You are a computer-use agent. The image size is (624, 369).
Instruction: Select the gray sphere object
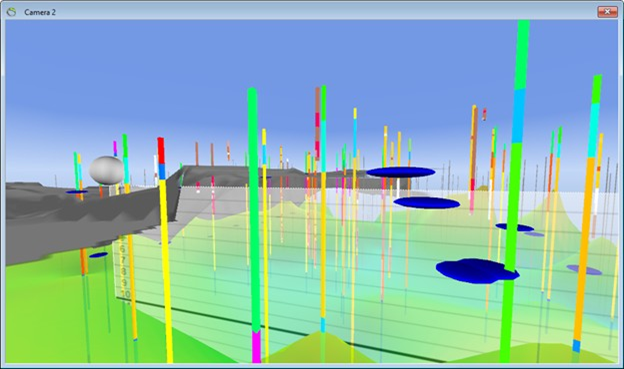tap(106, 170)
